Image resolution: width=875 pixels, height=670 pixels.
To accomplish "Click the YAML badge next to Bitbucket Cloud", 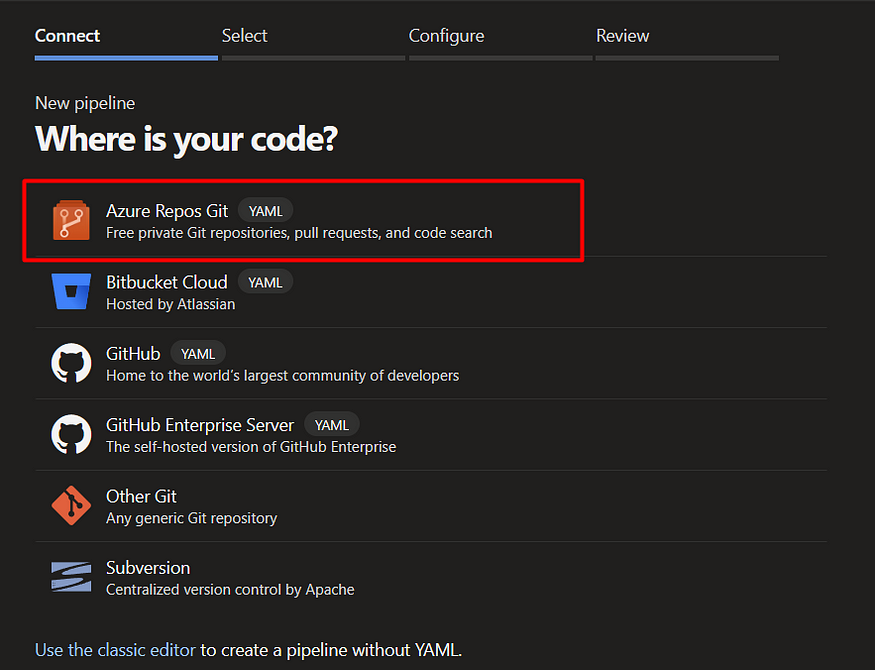I will click(266, 283).
